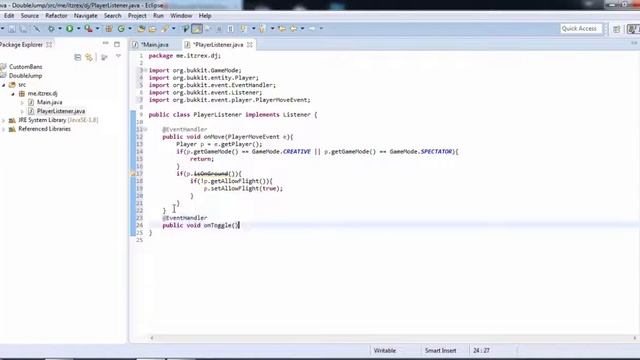Click the New Java Package icon

click(109, 29)
